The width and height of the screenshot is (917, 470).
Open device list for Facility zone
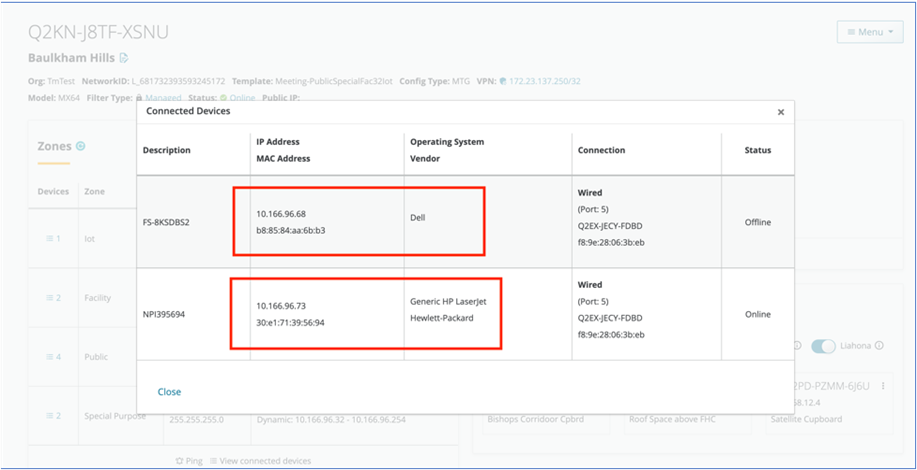pyautogui.click(x=53, y=298)
